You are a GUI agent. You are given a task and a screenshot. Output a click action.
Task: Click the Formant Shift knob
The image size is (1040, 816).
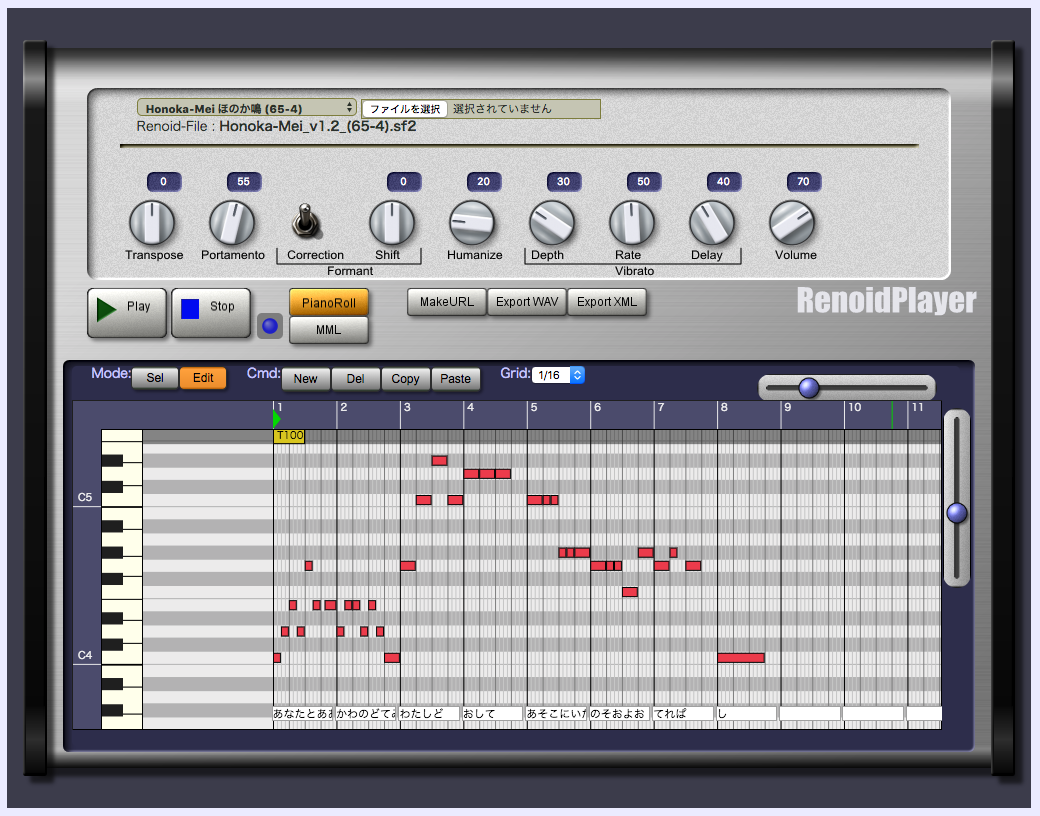(392, 224)
